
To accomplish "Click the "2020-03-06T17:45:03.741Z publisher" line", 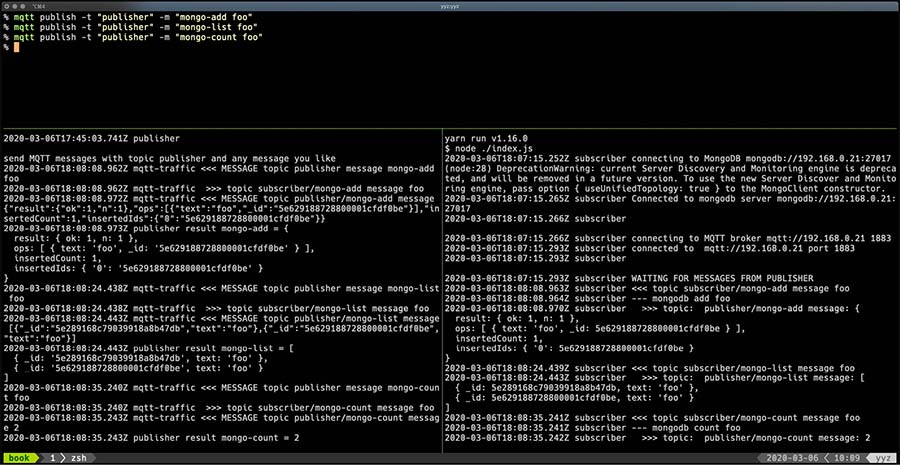I will click(92, 138).
